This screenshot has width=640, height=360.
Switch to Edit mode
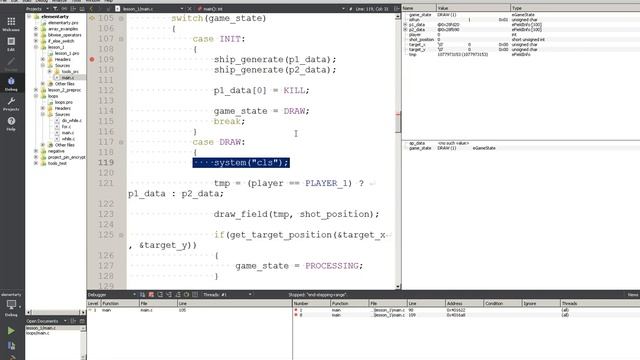coord(11,44)
